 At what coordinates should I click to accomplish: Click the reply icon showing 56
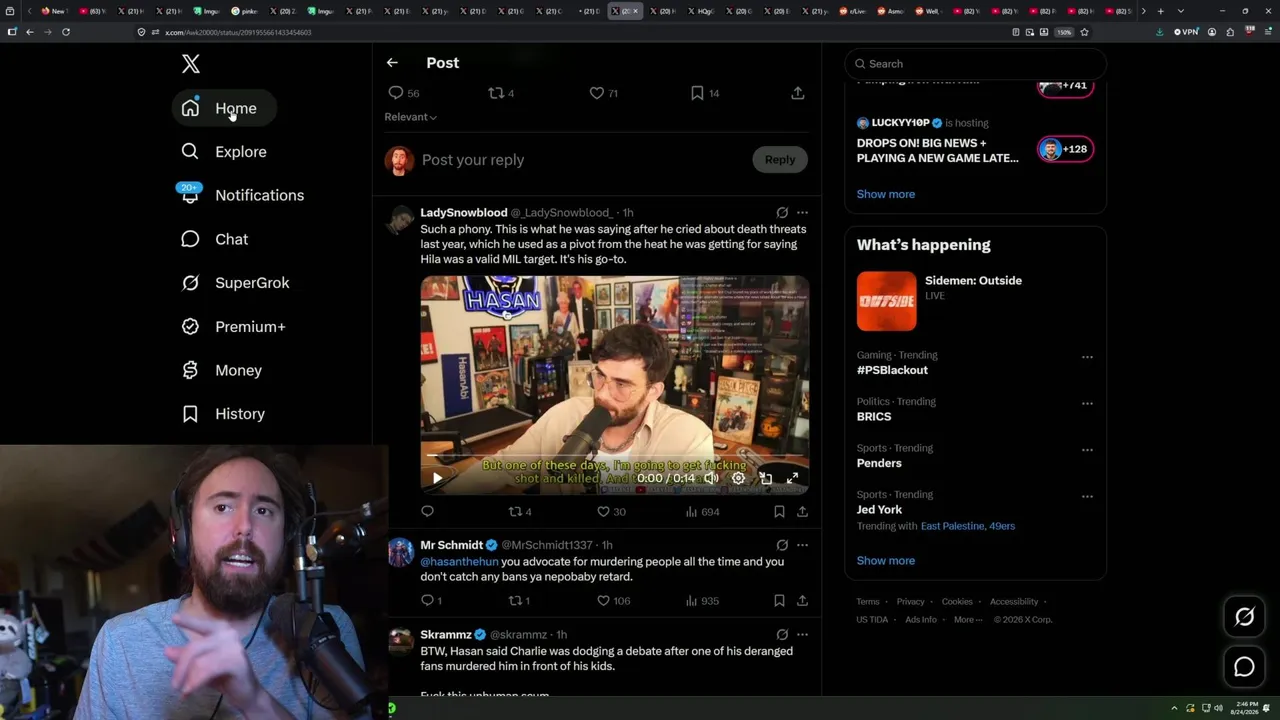point(404,93)
